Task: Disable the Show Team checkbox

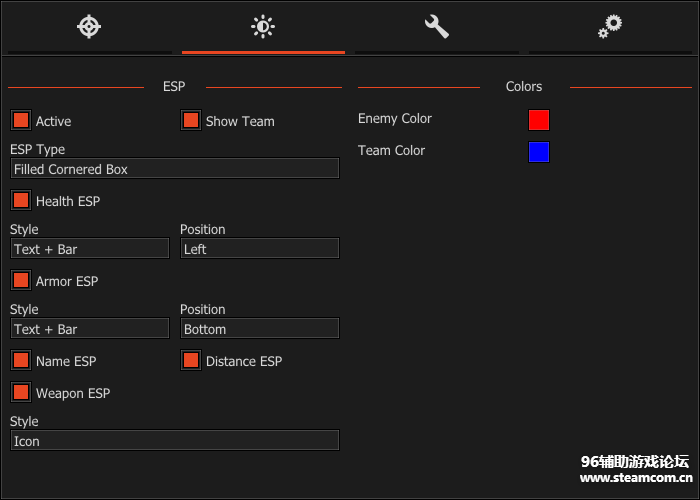Action: pyautogui.click(x=191, y=121)
